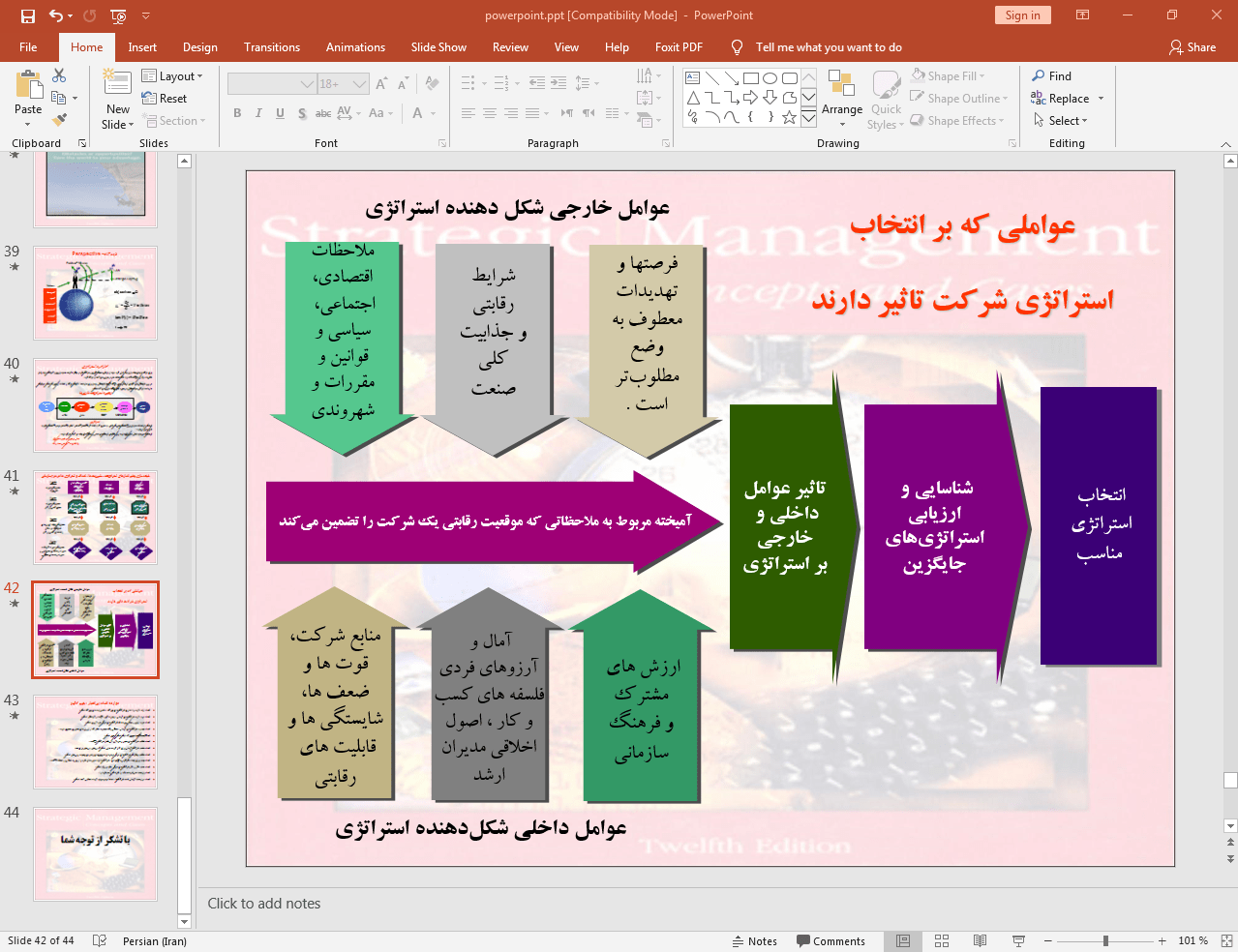The image size is (1238, 952).
Task: Toggle Align Left paragraph button
Action: tap(468, 113)
